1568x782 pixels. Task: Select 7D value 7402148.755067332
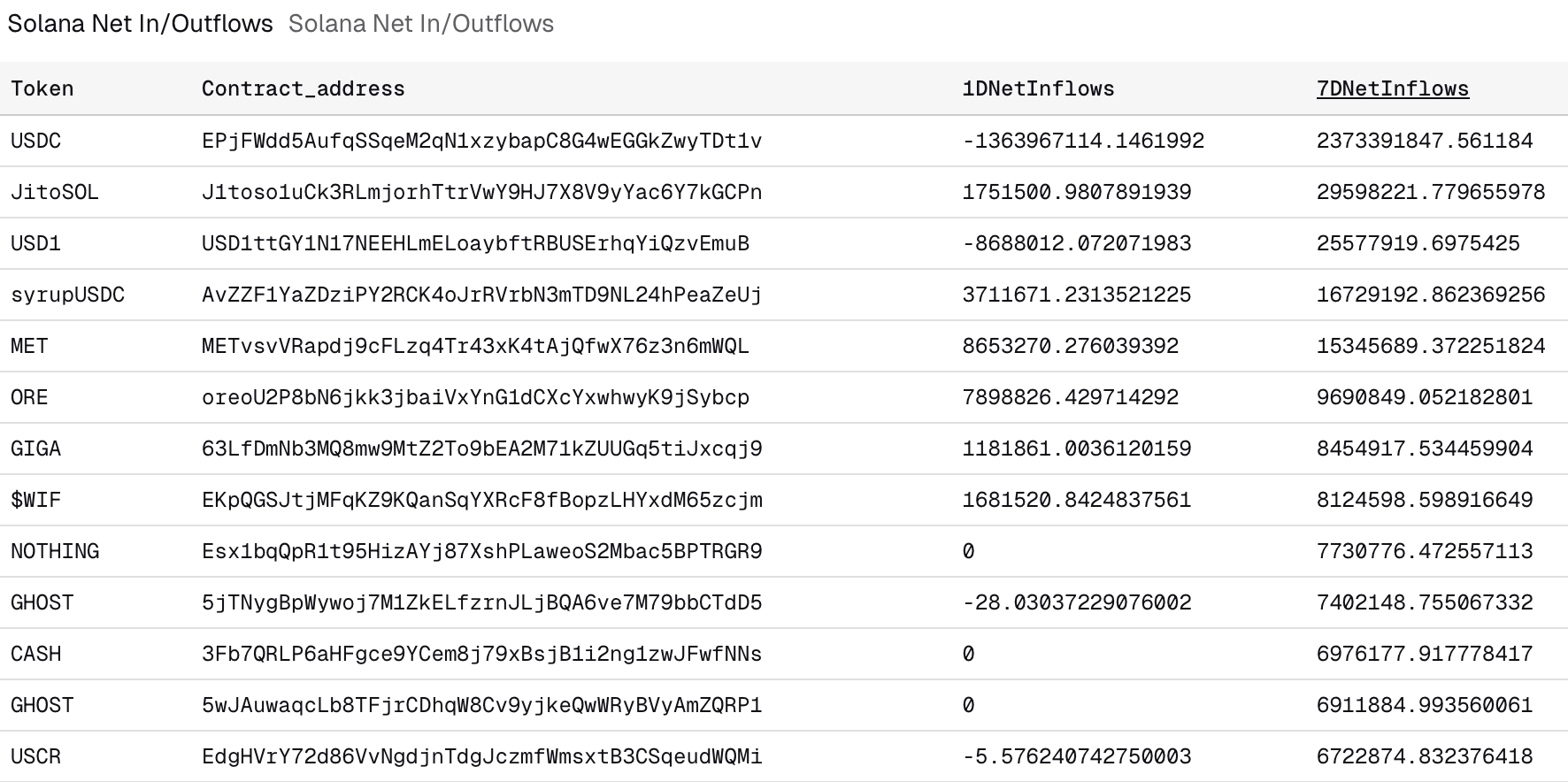click(x=1425, y=602)
